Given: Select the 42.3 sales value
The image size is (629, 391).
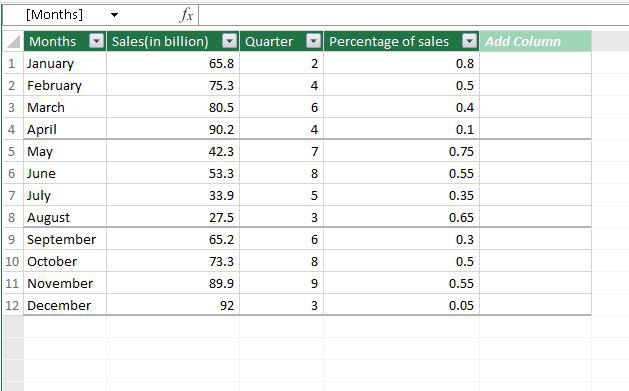Looking at the screenshot, I should pyautogui.click(x=173, y=151).
